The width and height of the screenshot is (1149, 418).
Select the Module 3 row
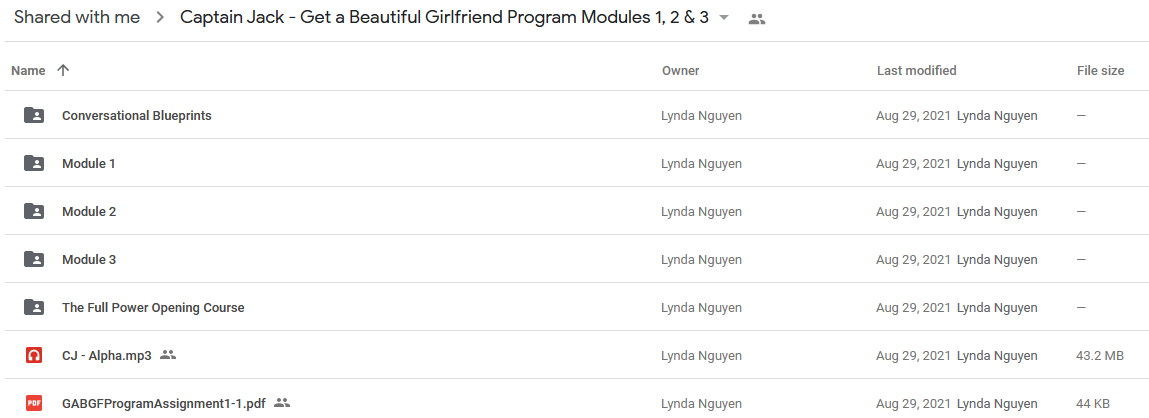[574, 260]
